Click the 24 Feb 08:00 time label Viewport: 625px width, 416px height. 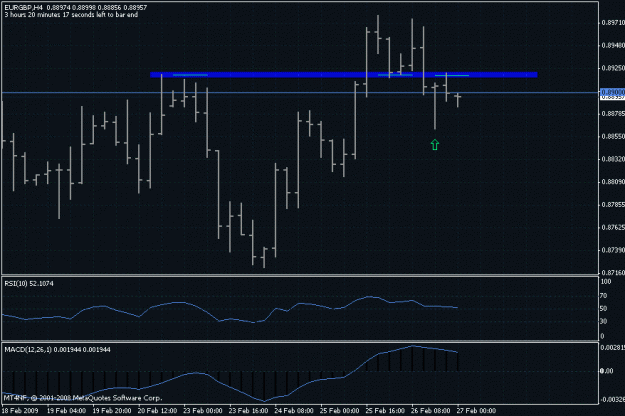[294, 410]
